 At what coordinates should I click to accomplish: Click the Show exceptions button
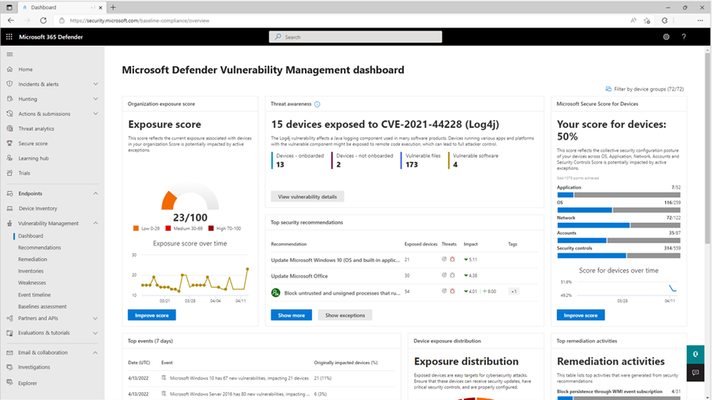tap(345, 315)
